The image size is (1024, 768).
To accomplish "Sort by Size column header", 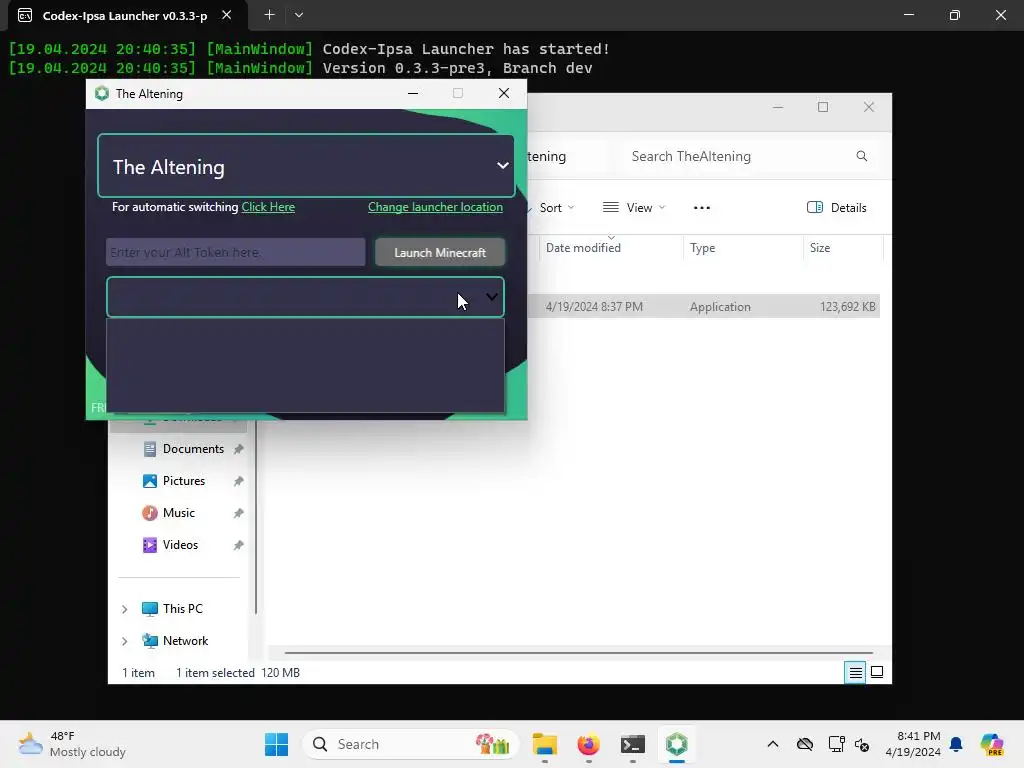I will click(x=820, y=248).
